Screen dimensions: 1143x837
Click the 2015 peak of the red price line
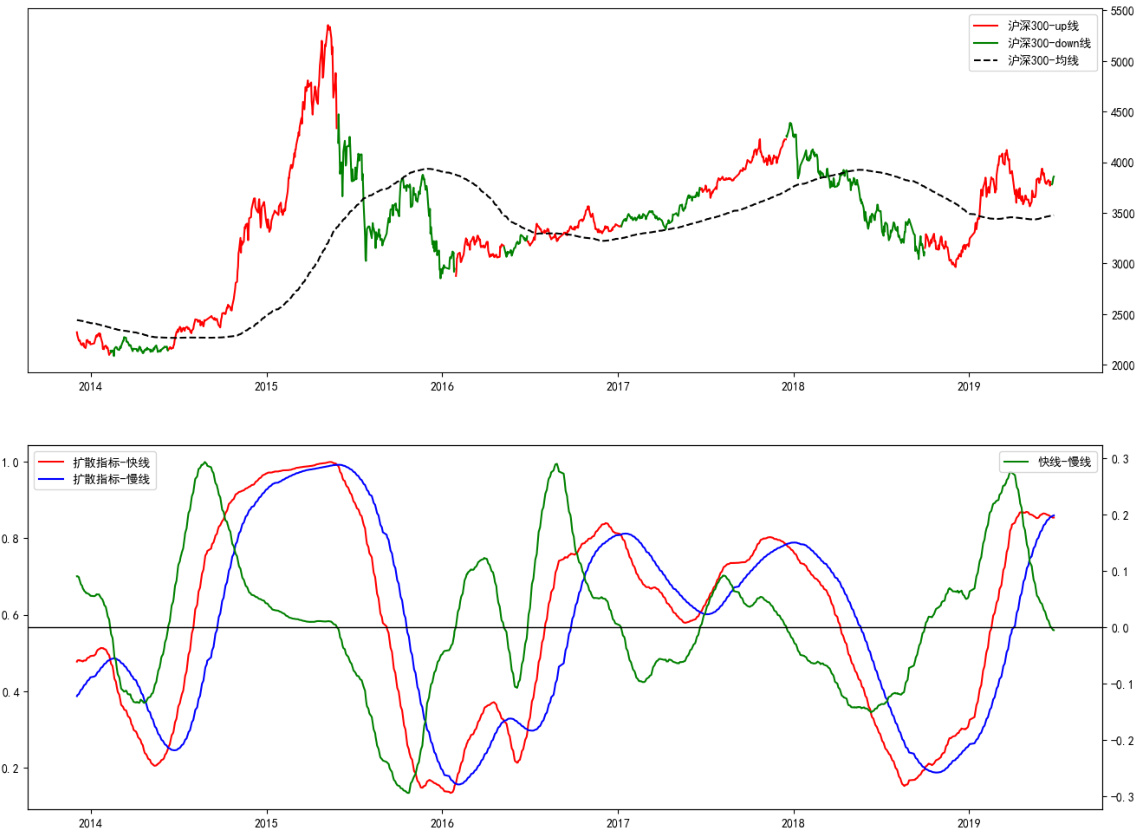coord(328,26)
